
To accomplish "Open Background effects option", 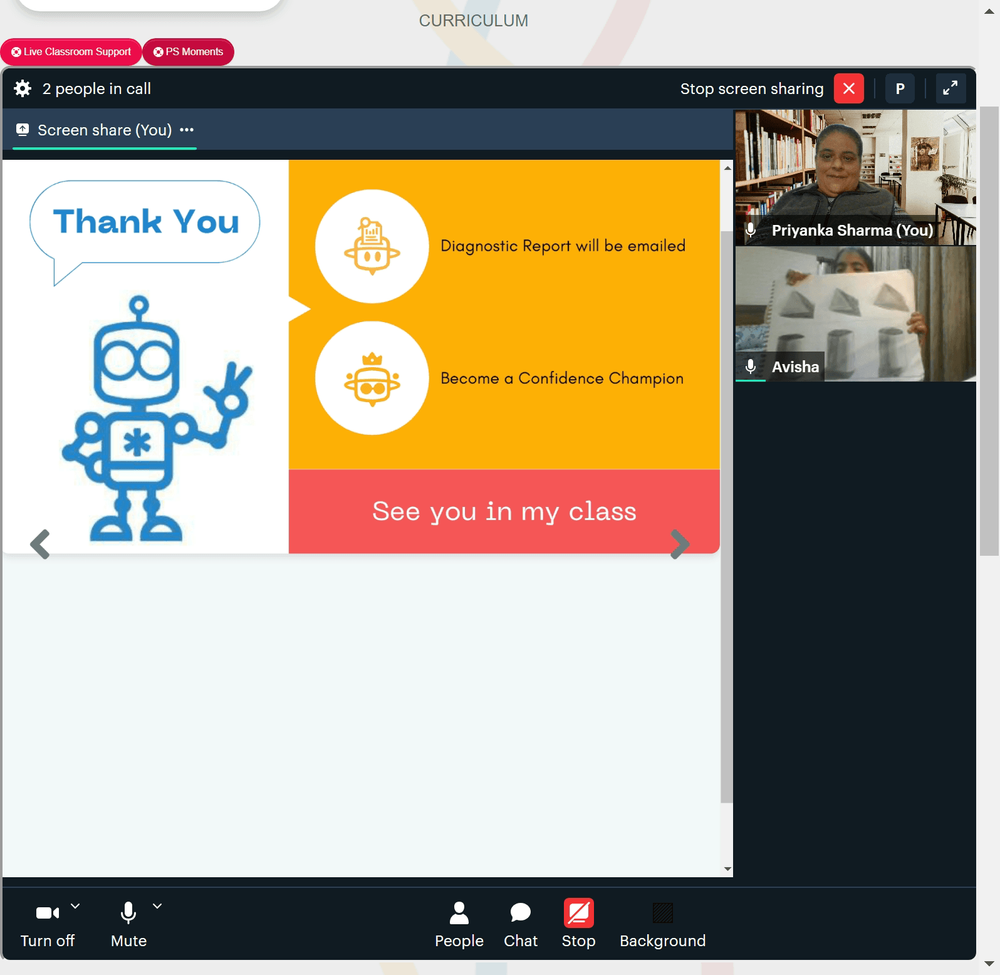I will 663,925.
